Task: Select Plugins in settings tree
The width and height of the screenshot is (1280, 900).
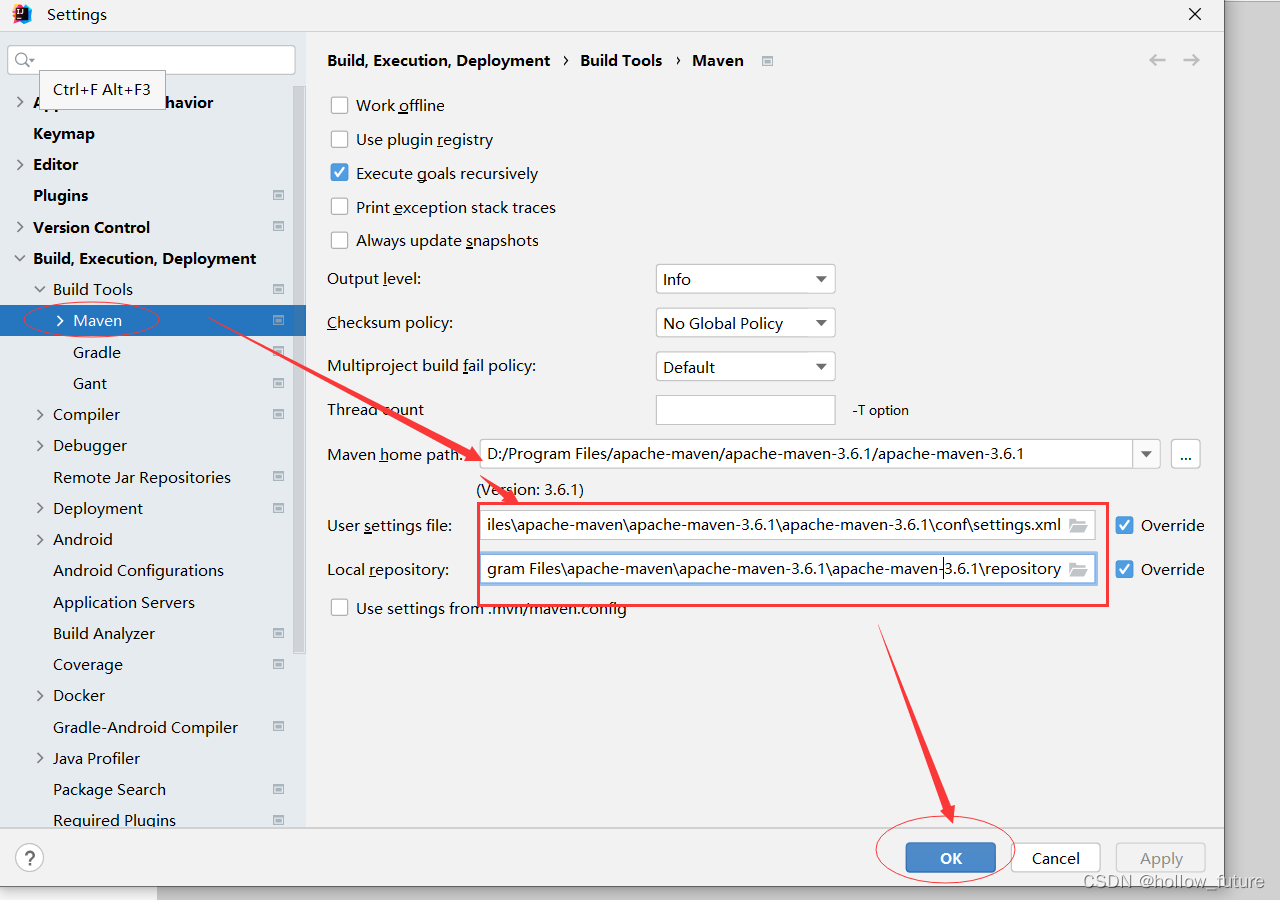Action: 61,195
